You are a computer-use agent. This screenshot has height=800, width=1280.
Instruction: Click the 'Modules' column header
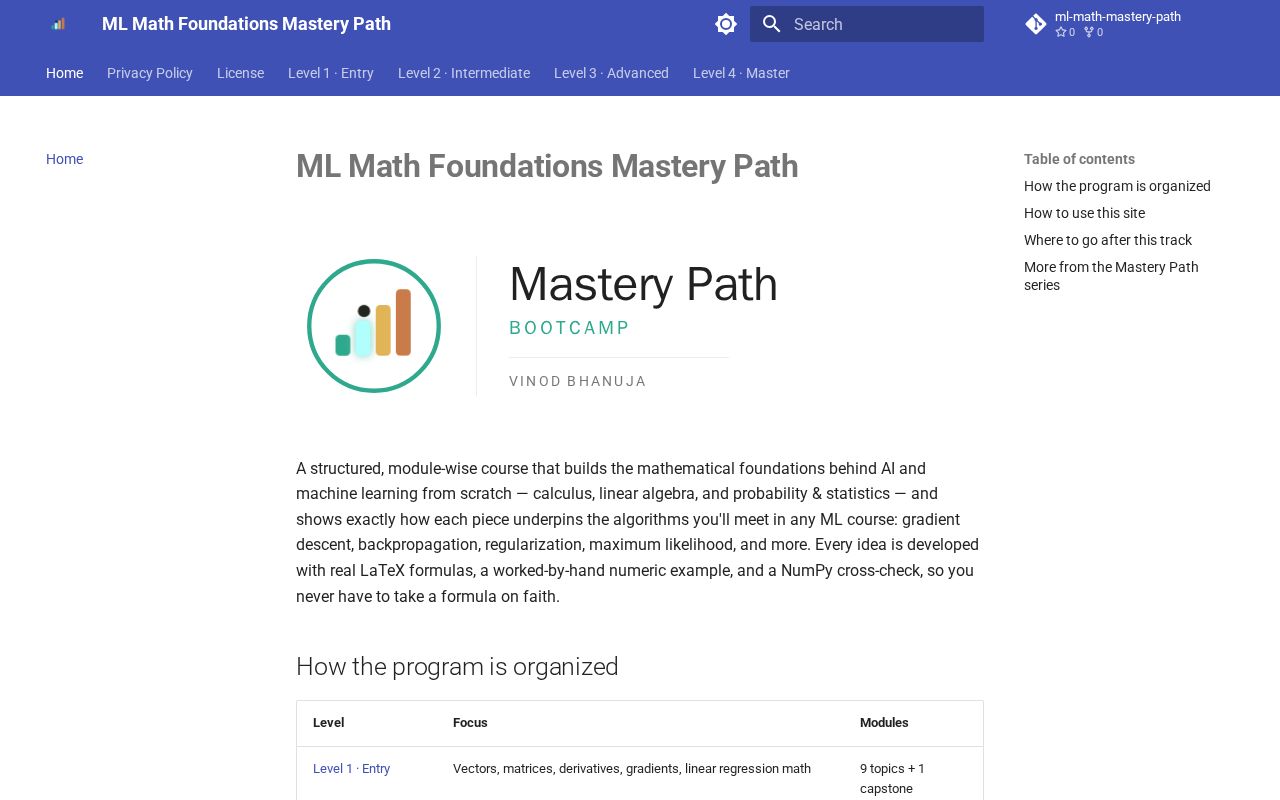pos(884,723)
